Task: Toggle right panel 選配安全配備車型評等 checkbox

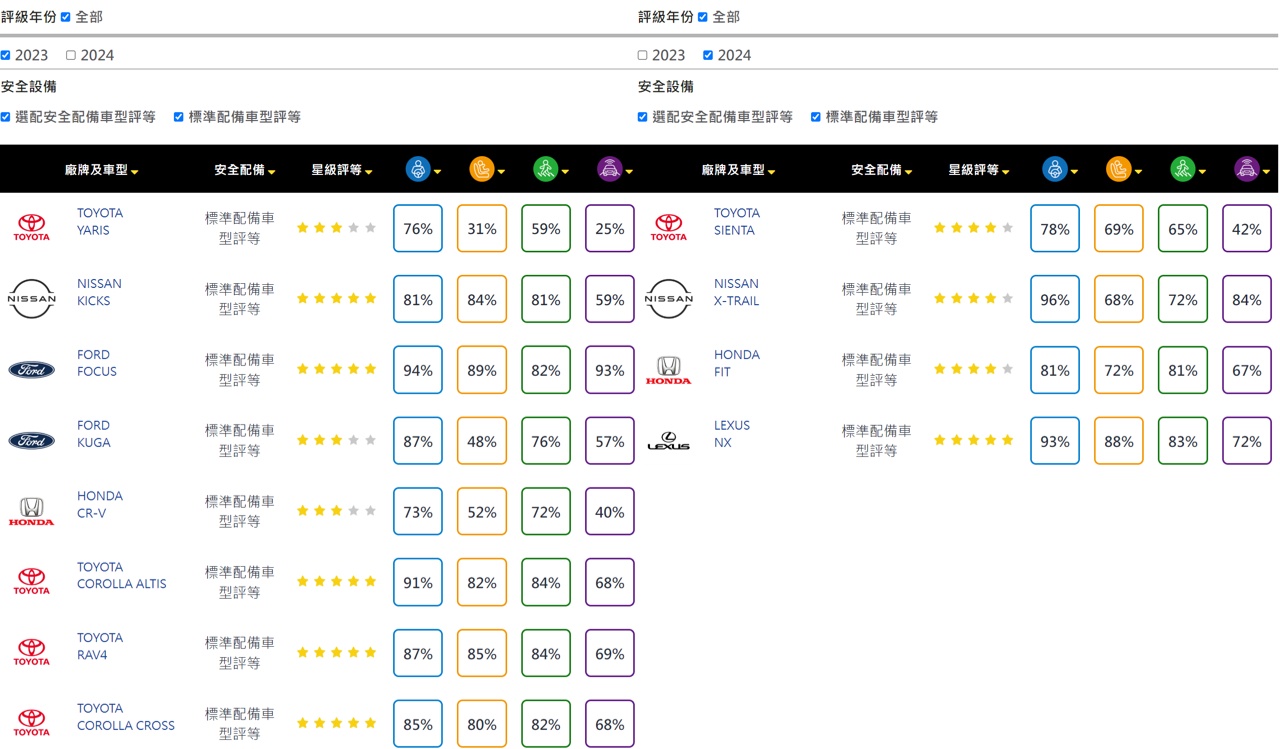Action: 643,117
